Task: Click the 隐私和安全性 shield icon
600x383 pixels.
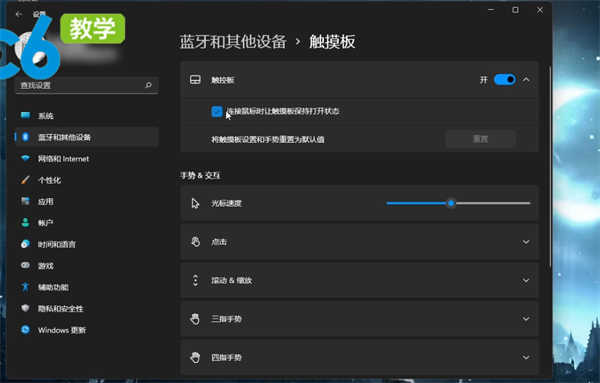Action: [x=25, y=308]
